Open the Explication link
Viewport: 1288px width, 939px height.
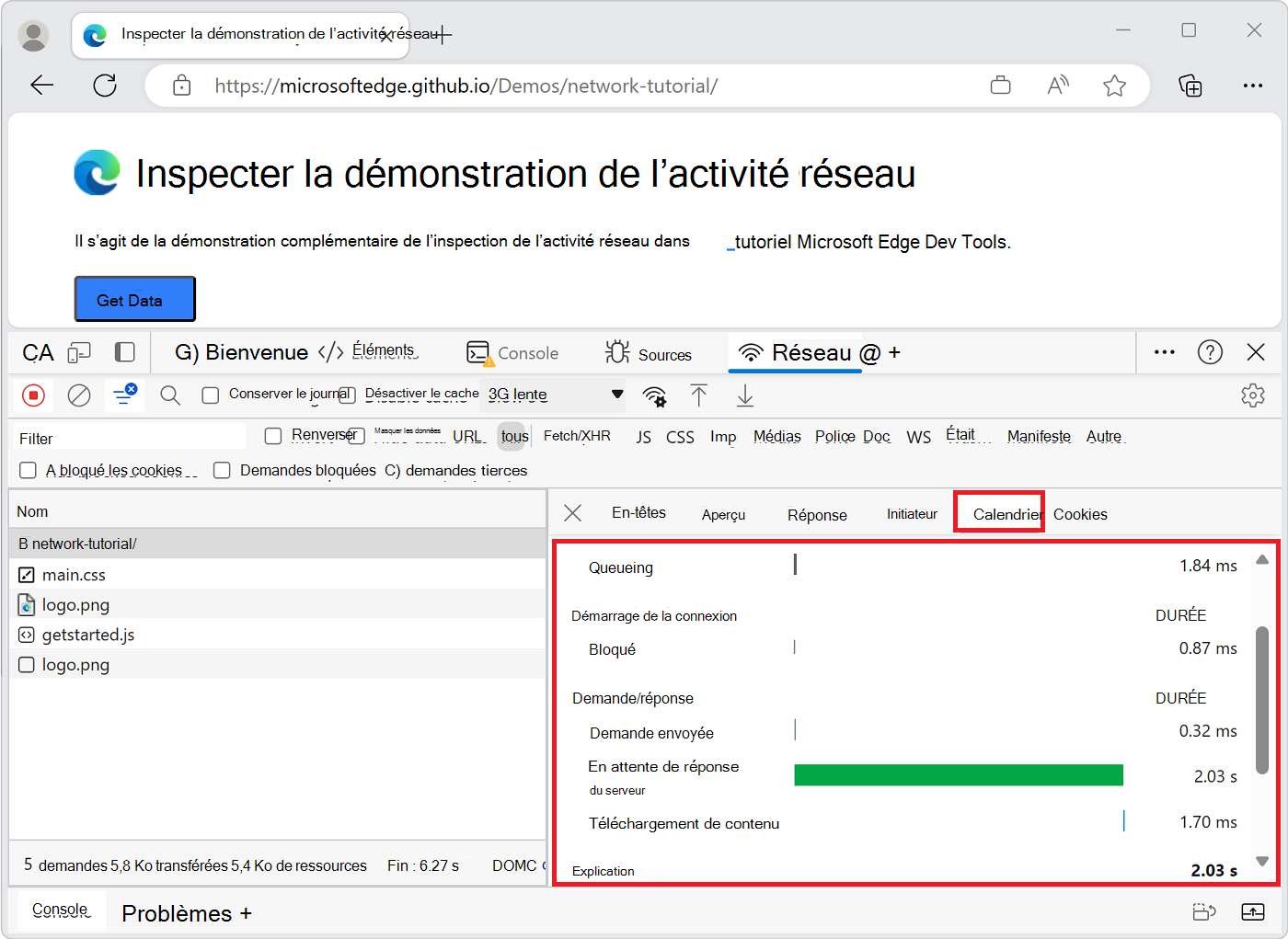pos(604,871)
